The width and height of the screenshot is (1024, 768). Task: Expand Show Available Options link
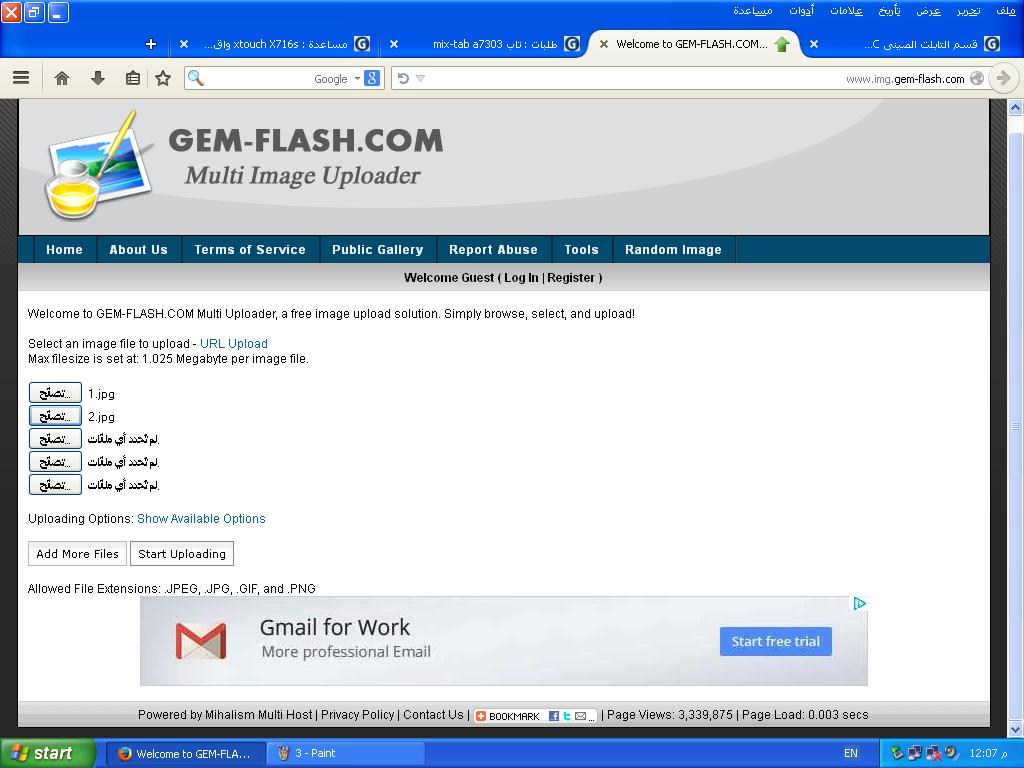tap(201, 519)
